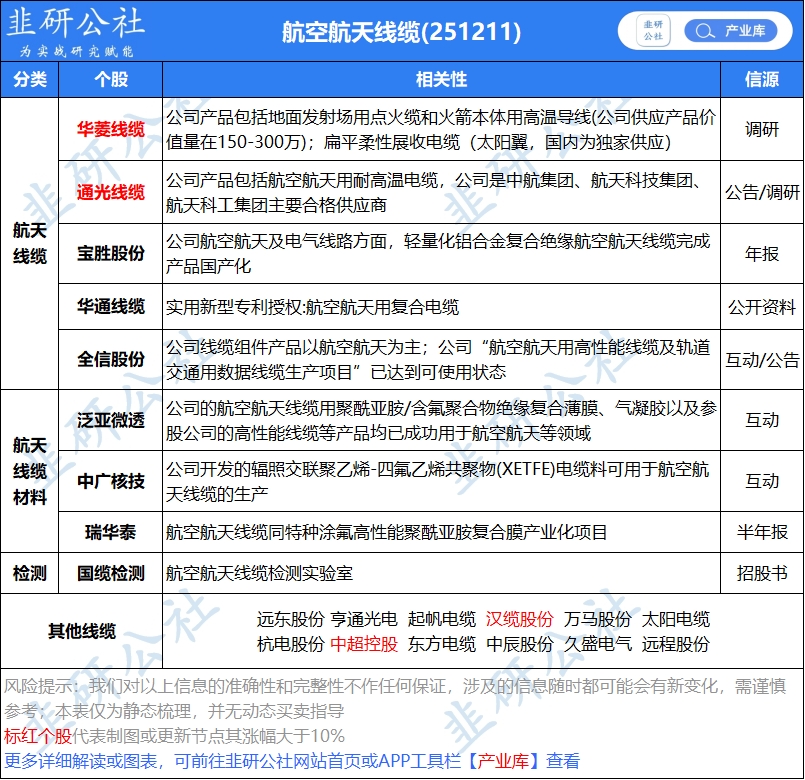The width and height of the screenshot is (805, 780).
Task: Click the 相关性 column header
Action: point(441,79)
